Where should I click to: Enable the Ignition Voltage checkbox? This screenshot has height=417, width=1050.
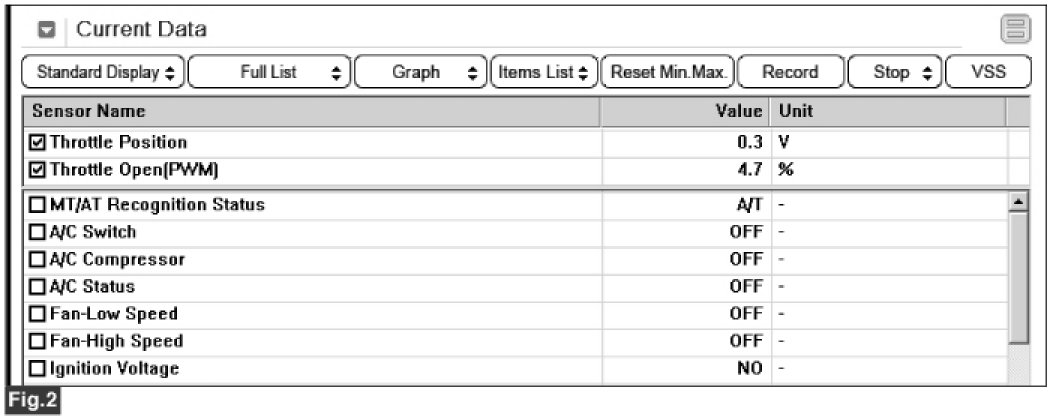pyautogui.click(x=39, y=369)
